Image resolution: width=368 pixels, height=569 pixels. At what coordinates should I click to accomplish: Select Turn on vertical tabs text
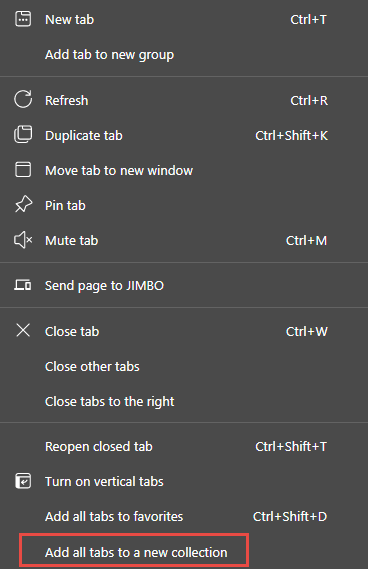[x=104, y=482]
